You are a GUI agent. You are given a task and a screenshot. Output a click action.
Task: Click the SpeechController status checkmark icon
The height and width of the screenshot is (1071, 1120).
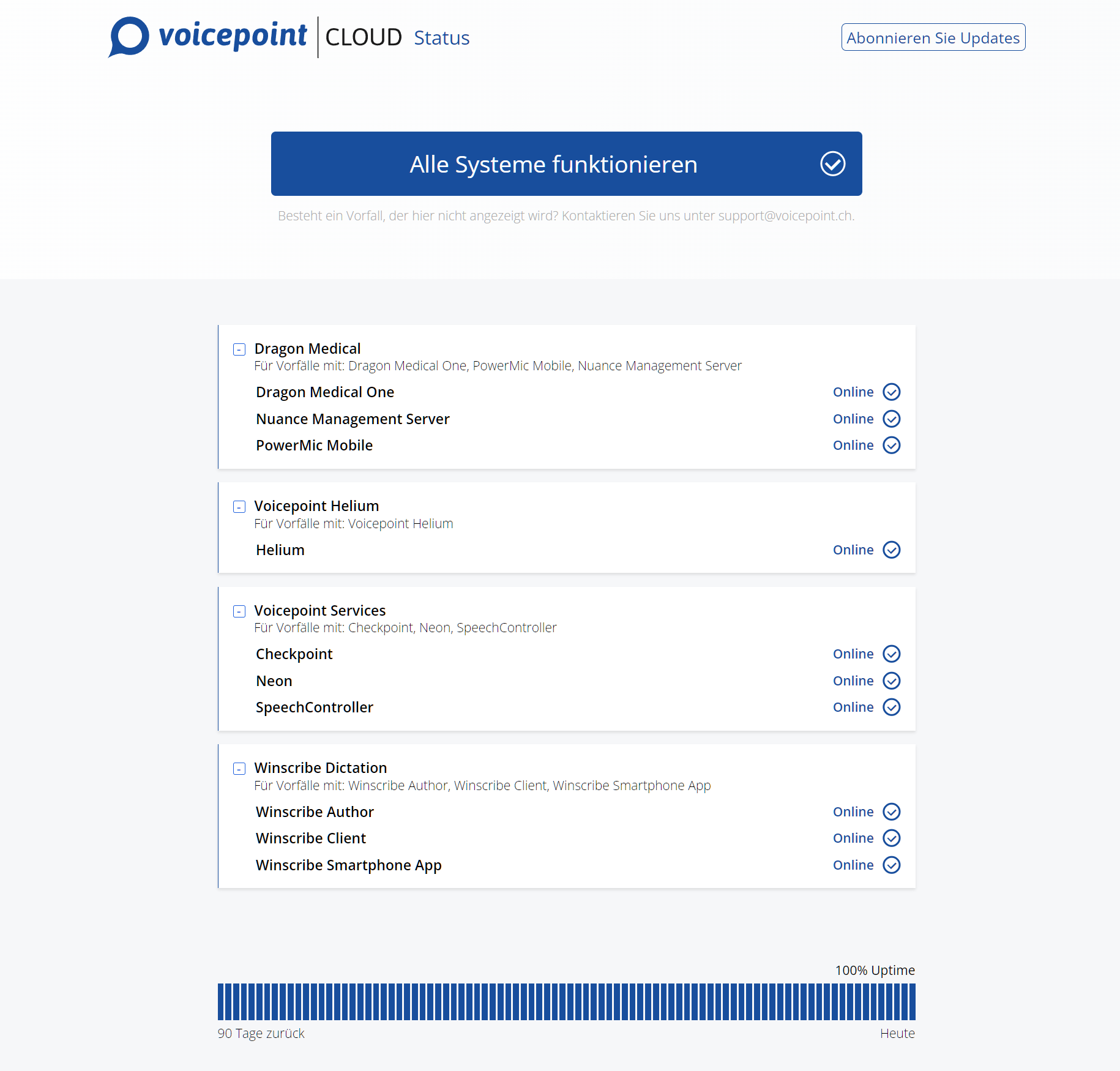(891, 707)
